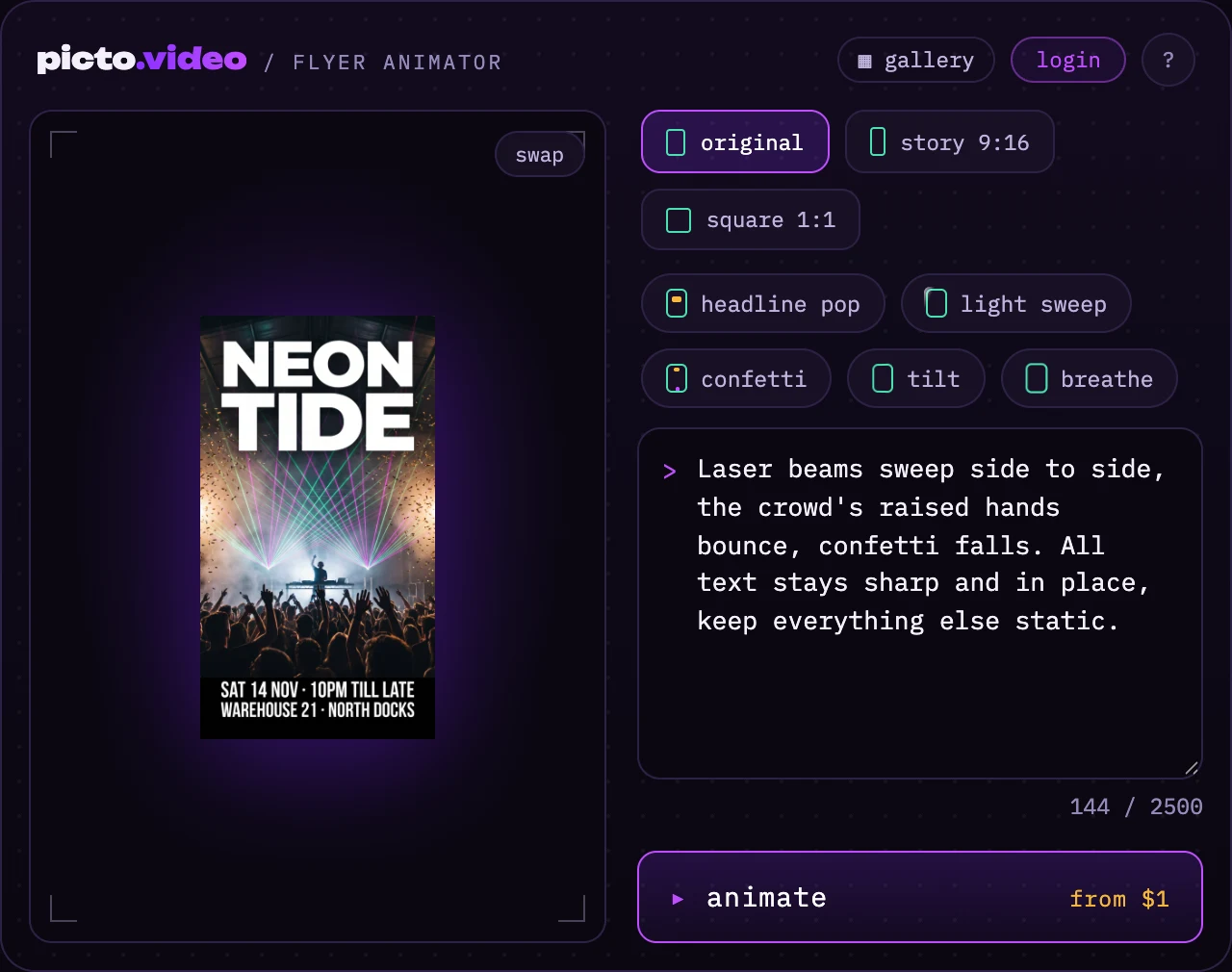Apply the breathe preset
This screenshot has height=972, width=1232.
coord(1089,378)
